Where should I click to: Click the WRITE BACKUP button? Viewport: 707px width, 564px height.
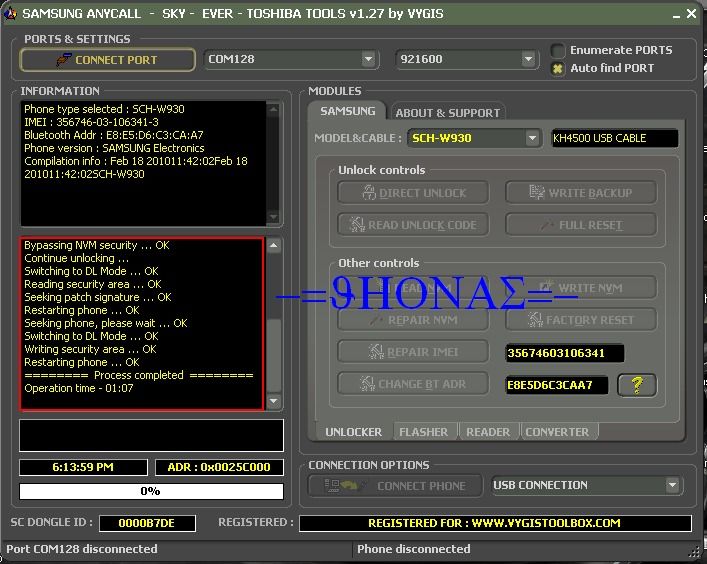point(581,193)
